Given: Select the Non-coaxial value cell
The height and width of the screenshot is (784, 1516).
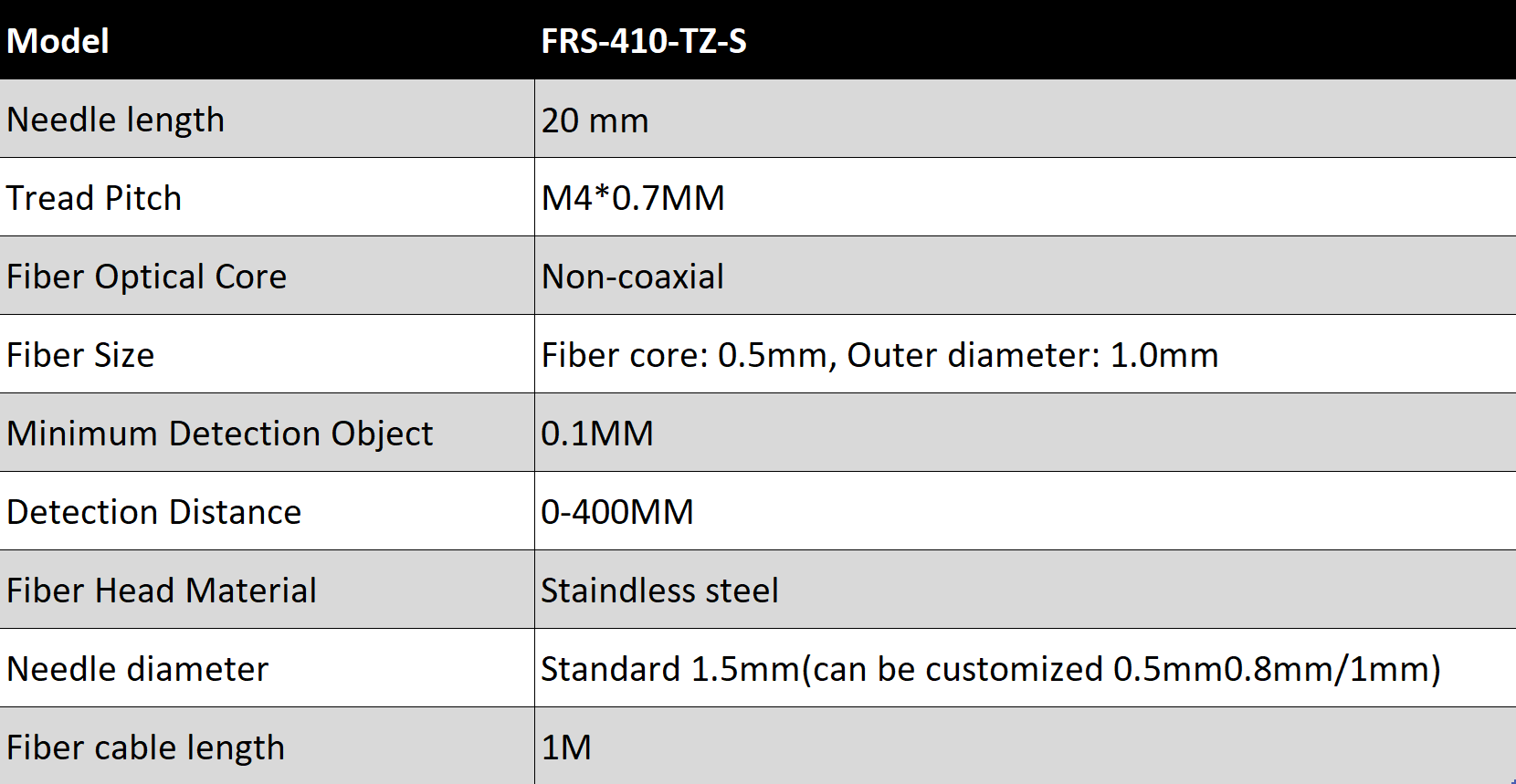Looking at the screenshot, I should tap(1025, 276).
